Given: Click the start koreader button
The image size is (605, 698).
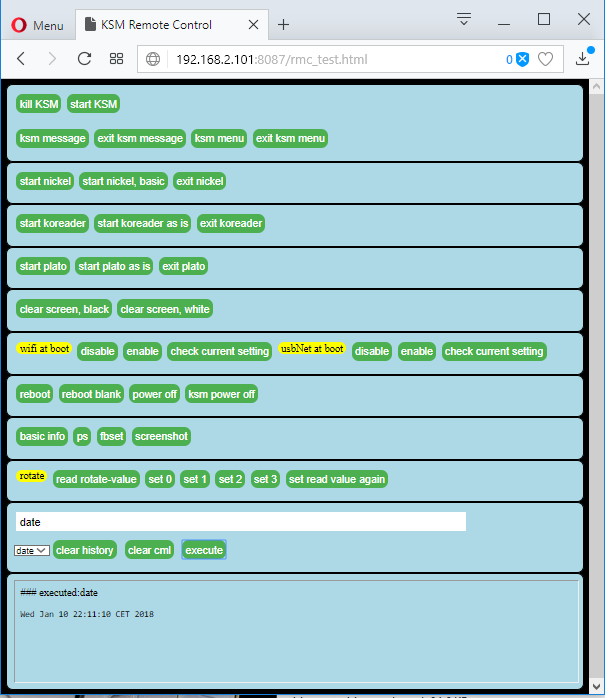Looking at the screenshot, I should click(x=53, y=224).
